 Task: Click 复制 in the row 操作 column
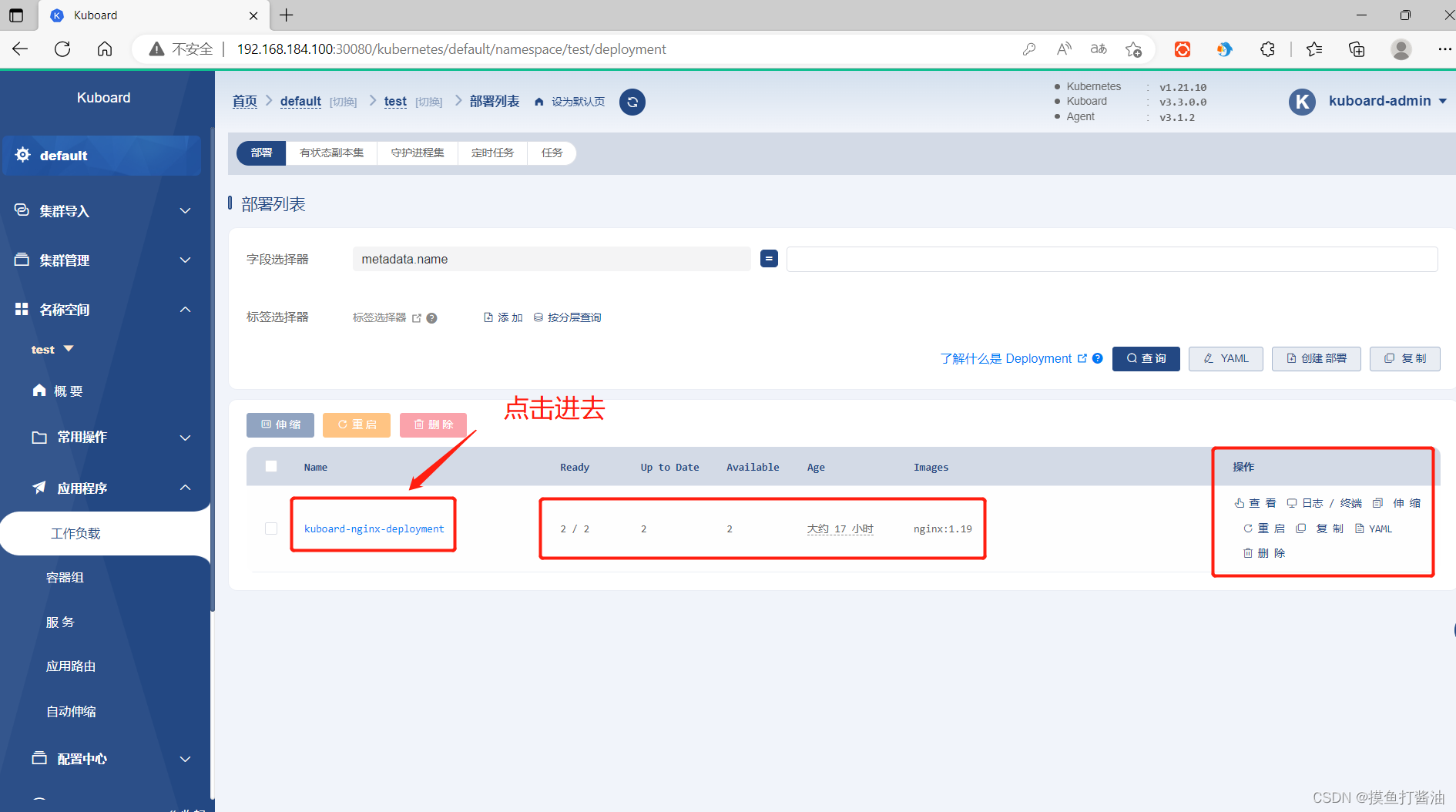click(x=1320, y=528)
